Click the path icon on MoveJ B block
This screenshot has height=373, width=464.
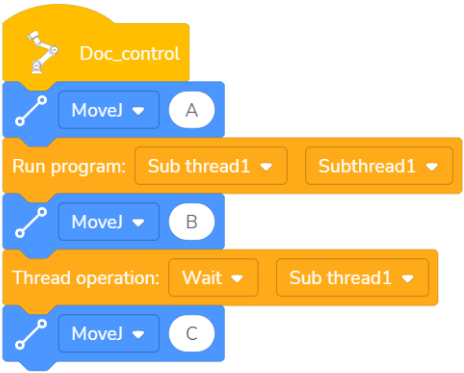point(31,222)
